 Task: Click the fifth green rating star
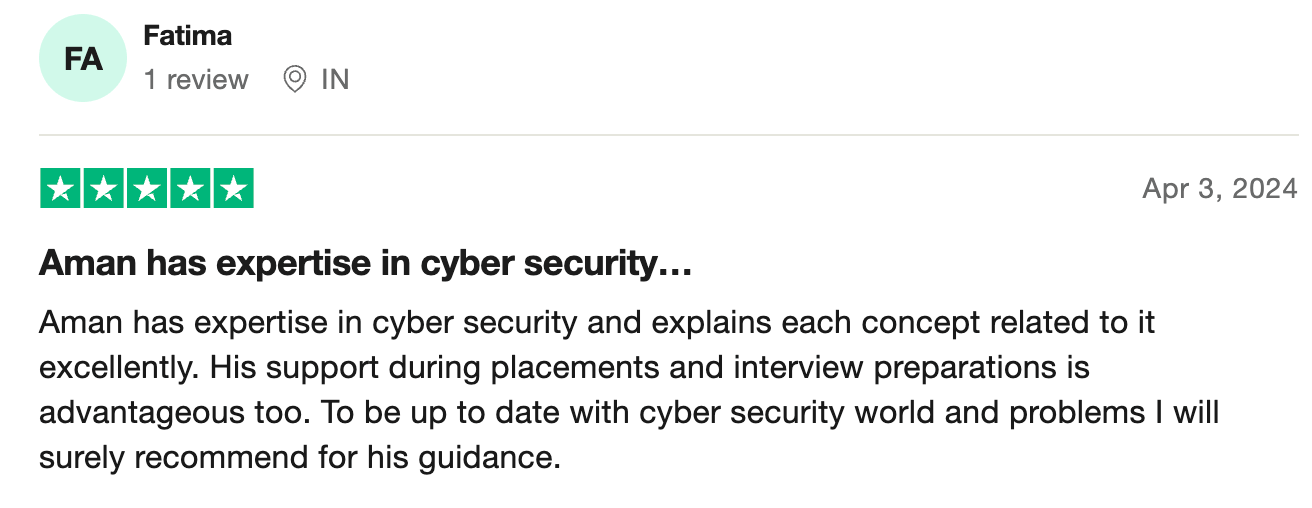pos(232,189)
